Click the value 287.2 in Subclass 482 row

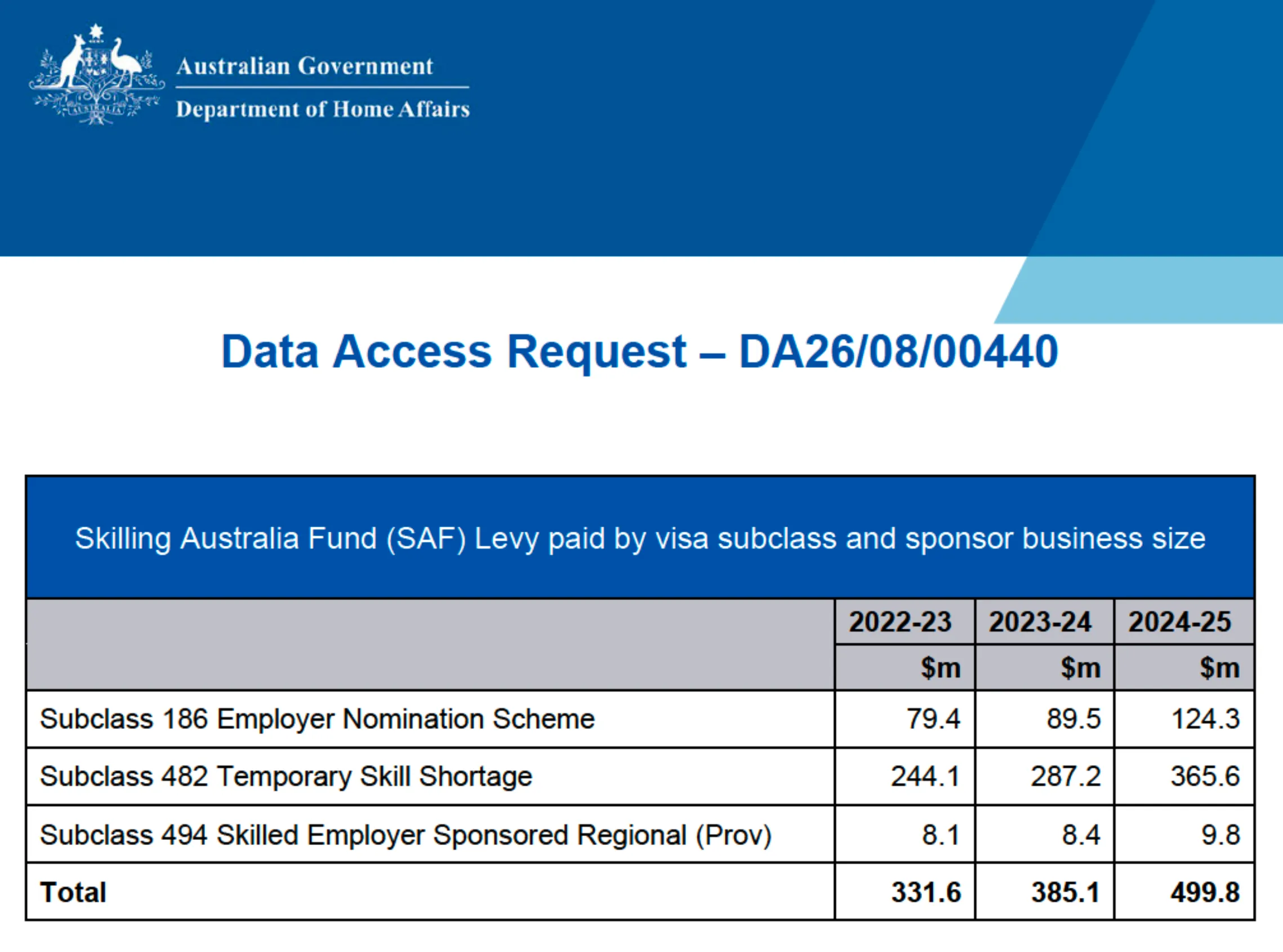coord(1066,776)
